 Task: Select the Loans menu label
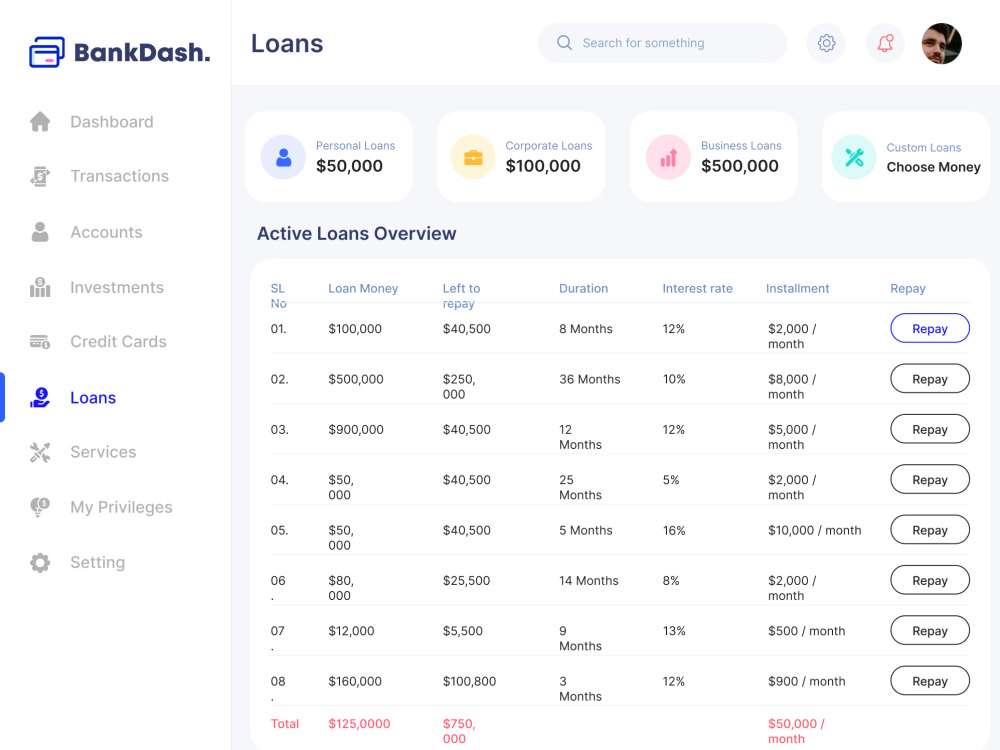pyautogui.click(x=93, y=397)
